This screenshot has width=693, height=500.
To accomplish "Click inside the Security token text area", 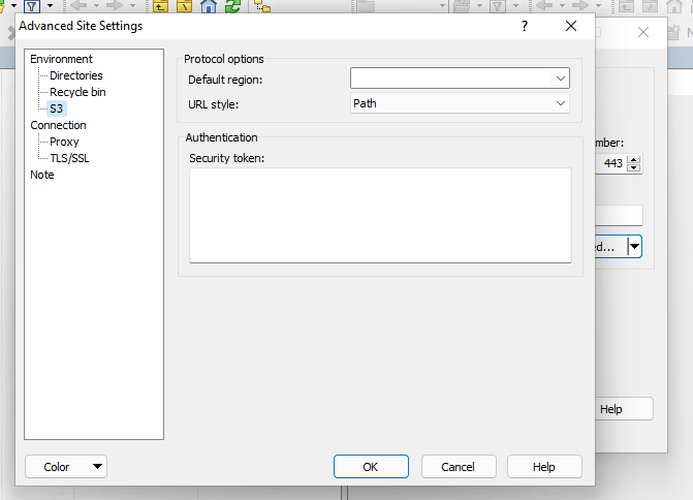I will (x=380, y=214).
